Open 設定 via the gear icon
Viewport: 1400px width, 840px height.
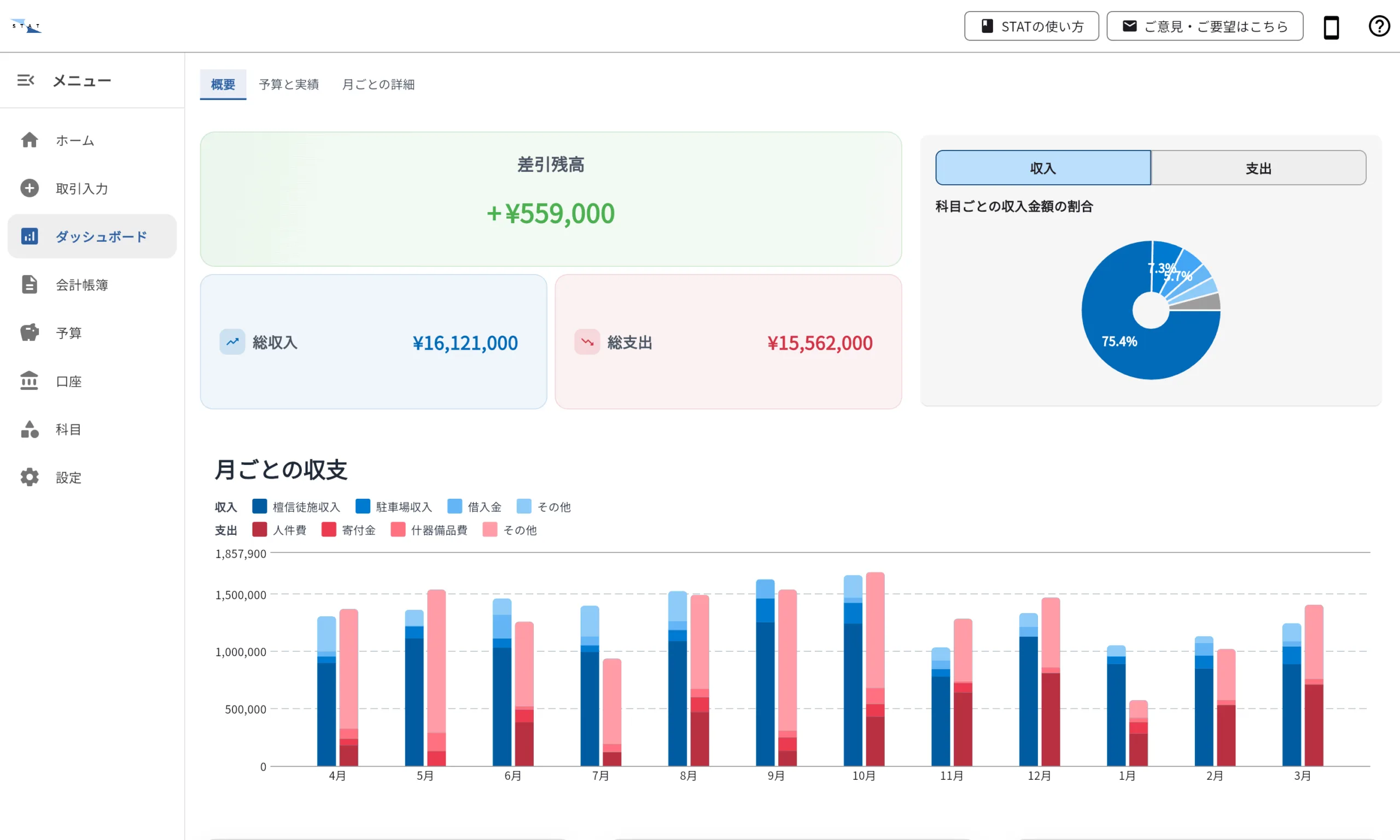[30, 477]
